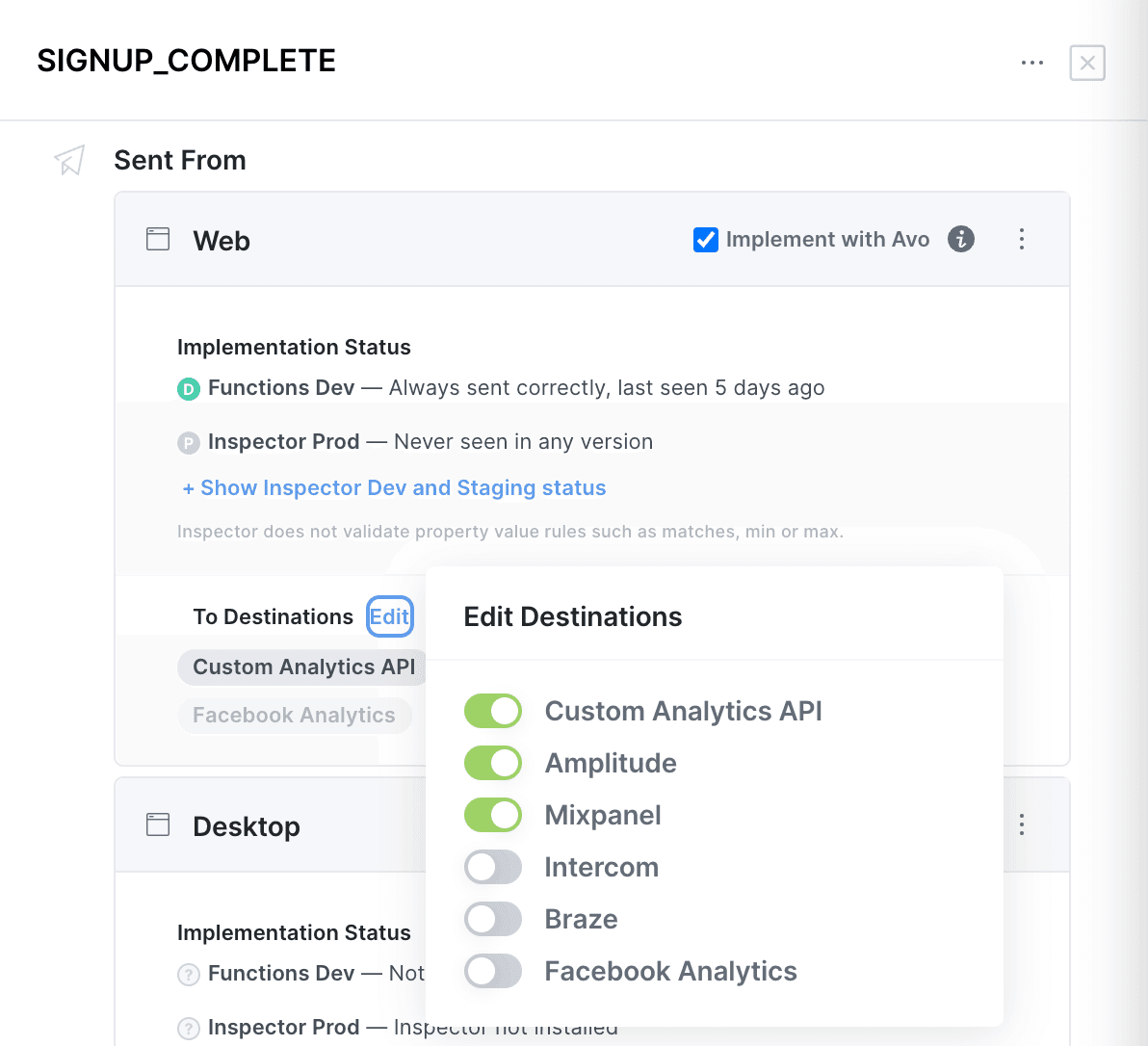Open the Desktop source kebab menu

[1021, 824]
